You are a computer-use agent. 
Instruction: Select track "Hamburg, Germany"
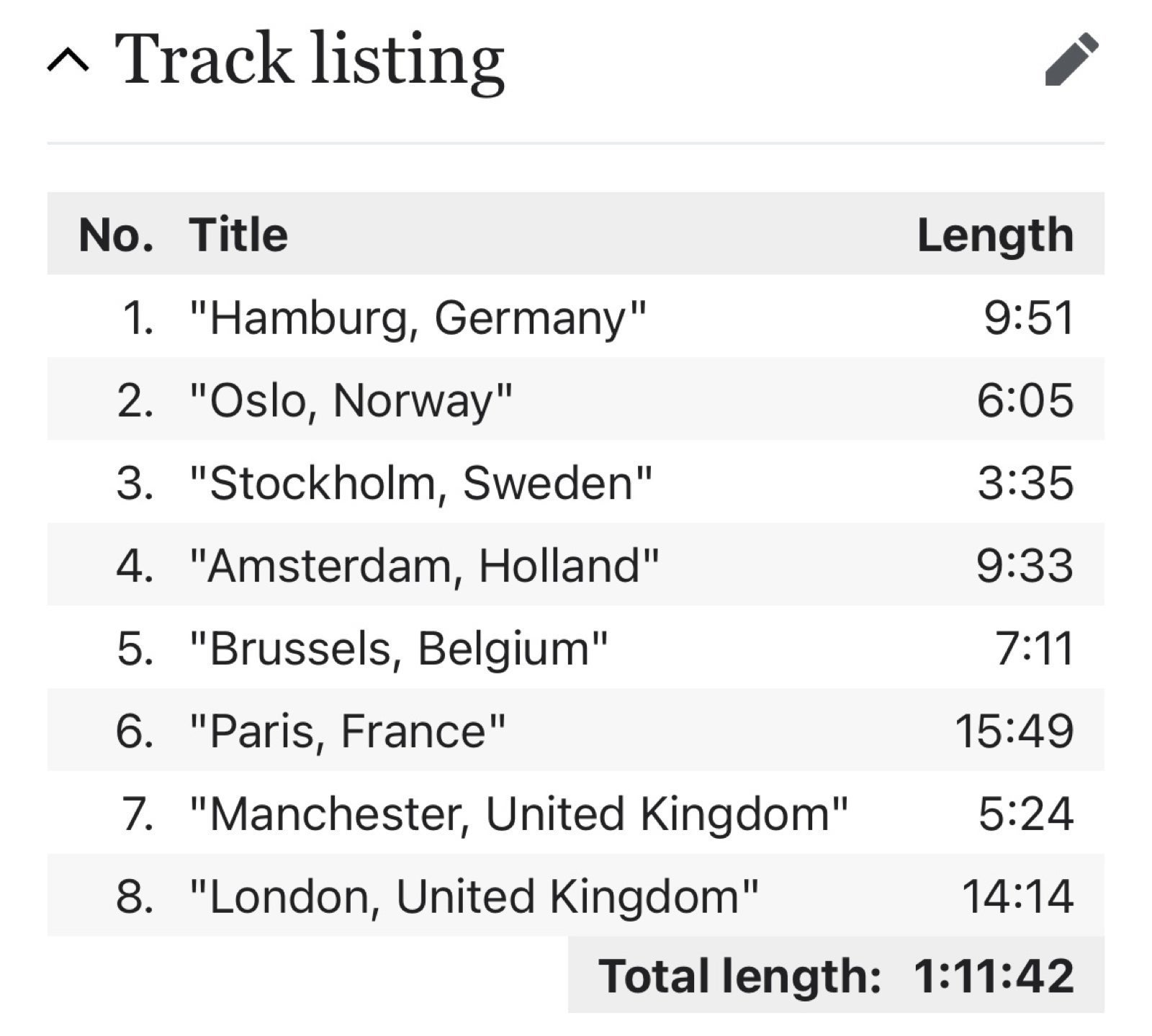coord(418,317)
